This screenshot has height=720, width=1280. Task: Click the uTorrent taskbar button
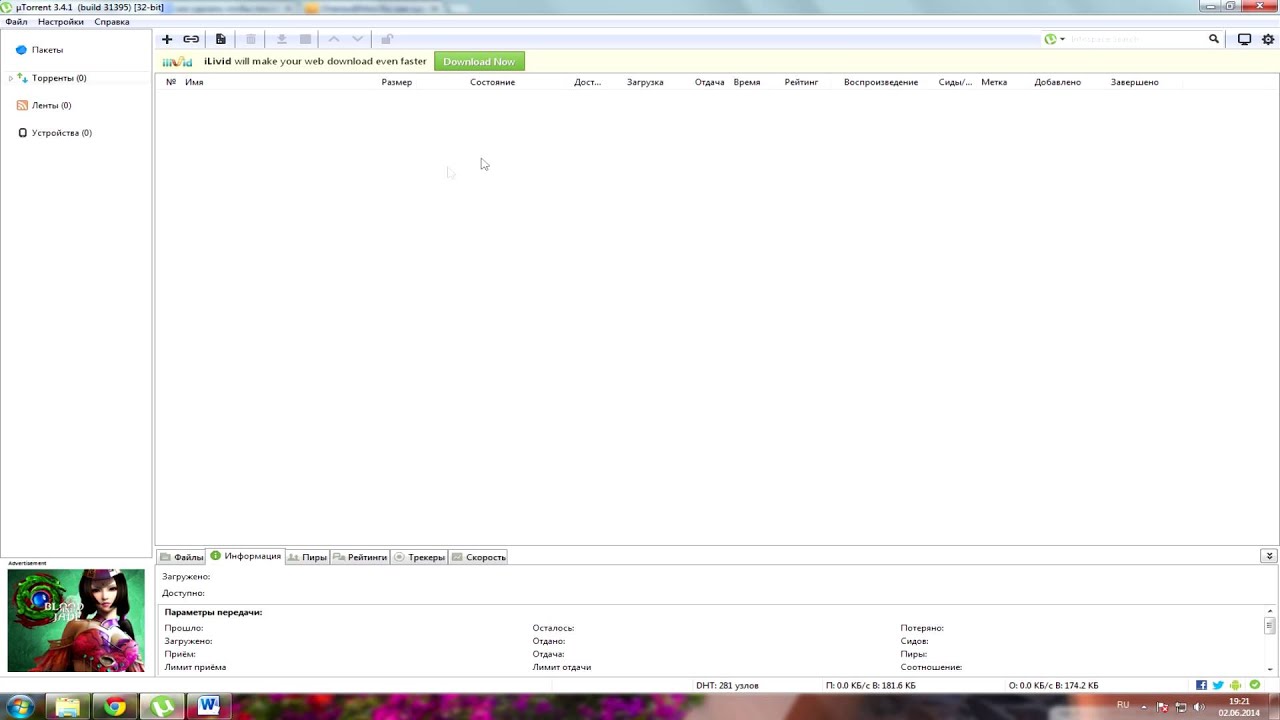(161, 707)
